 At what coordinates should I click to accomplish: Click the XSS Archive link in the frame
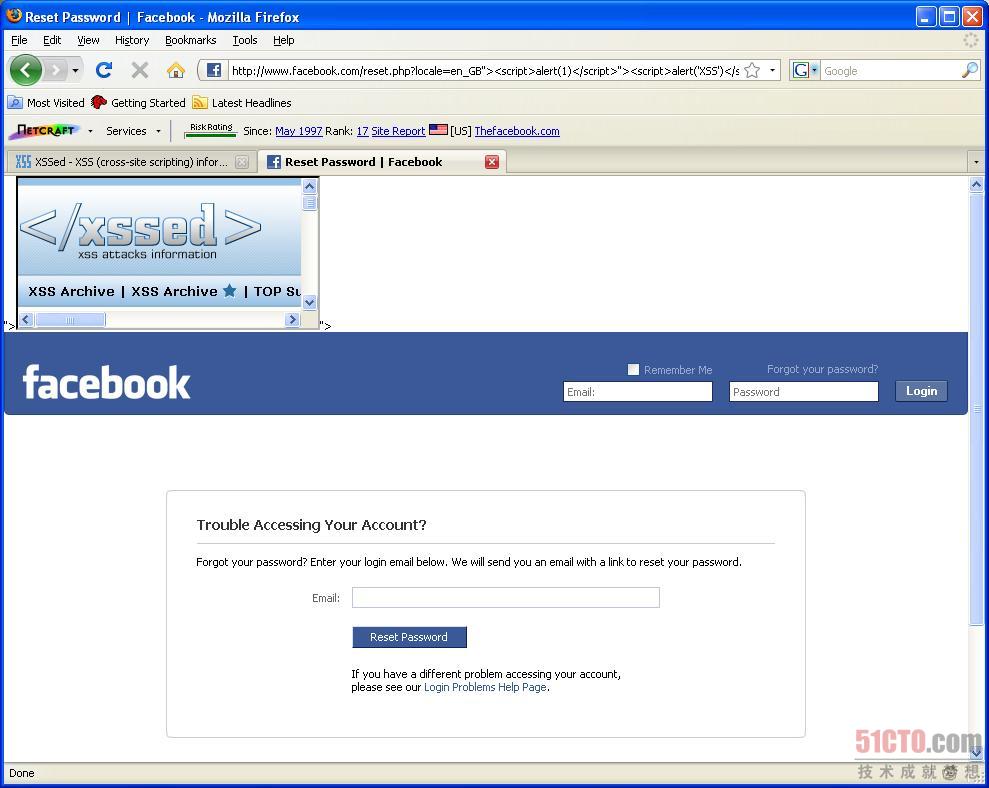[71, 291]
